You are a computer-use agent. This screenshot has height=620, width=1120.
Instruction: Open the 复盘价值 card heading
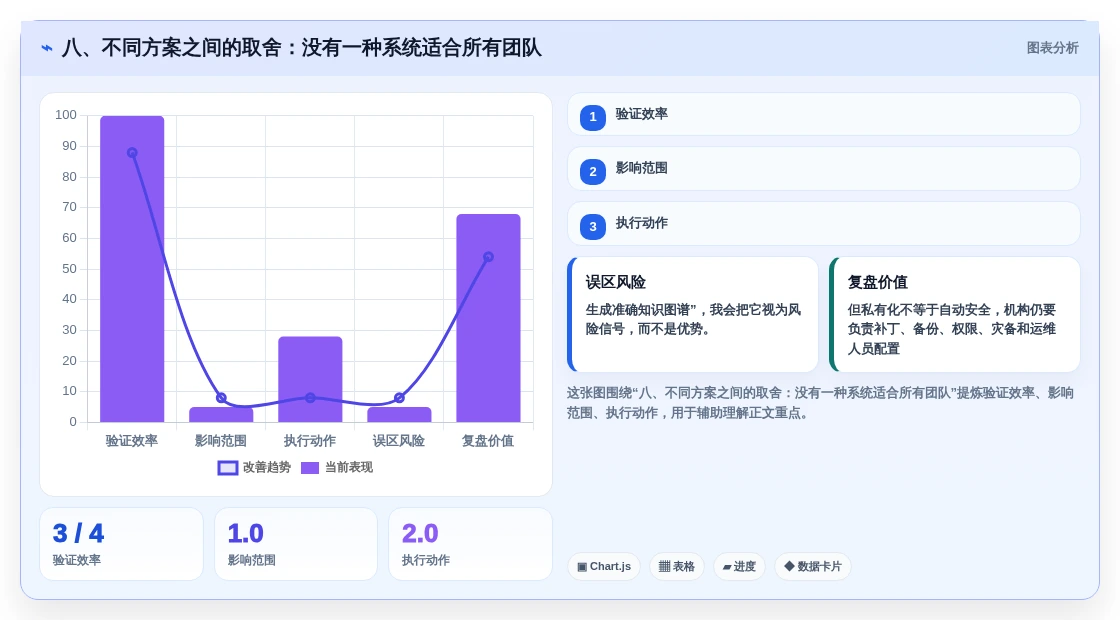coord(877,282)
